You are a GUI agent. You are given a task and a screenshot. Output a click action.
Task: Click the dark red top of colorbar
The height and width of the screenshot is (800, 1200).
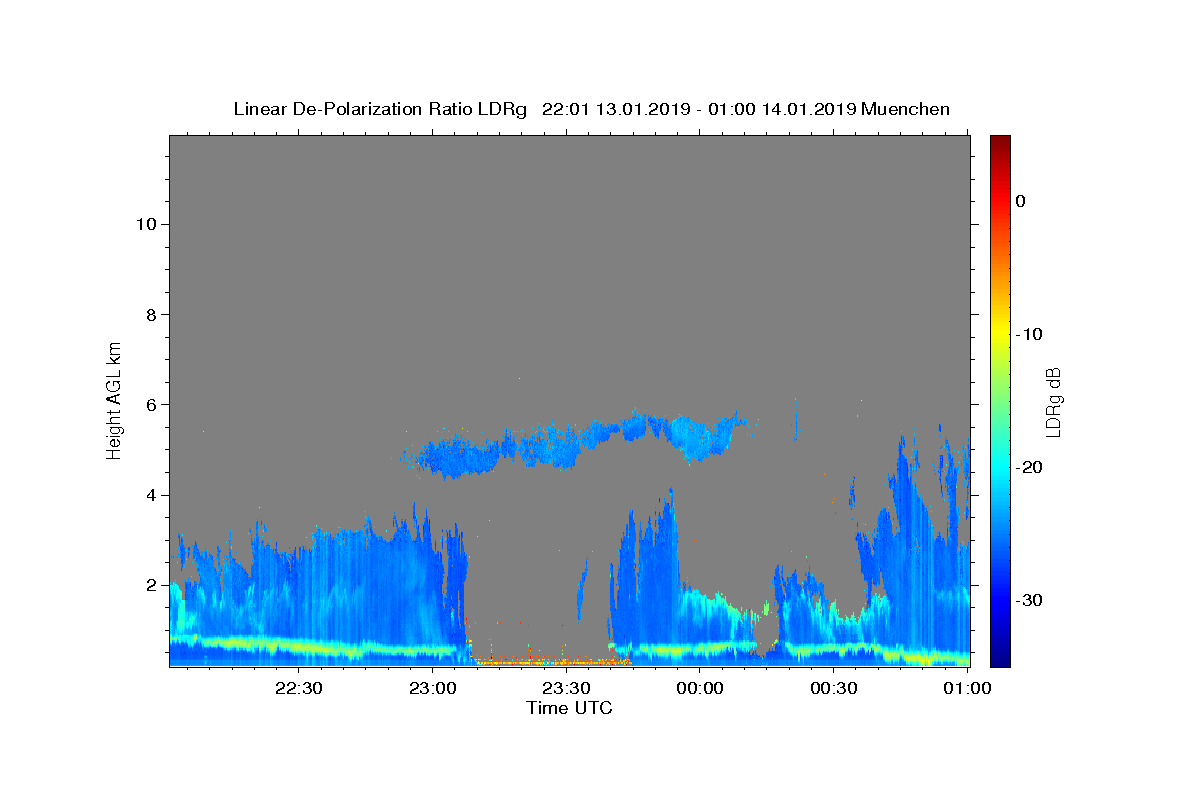1000,142
